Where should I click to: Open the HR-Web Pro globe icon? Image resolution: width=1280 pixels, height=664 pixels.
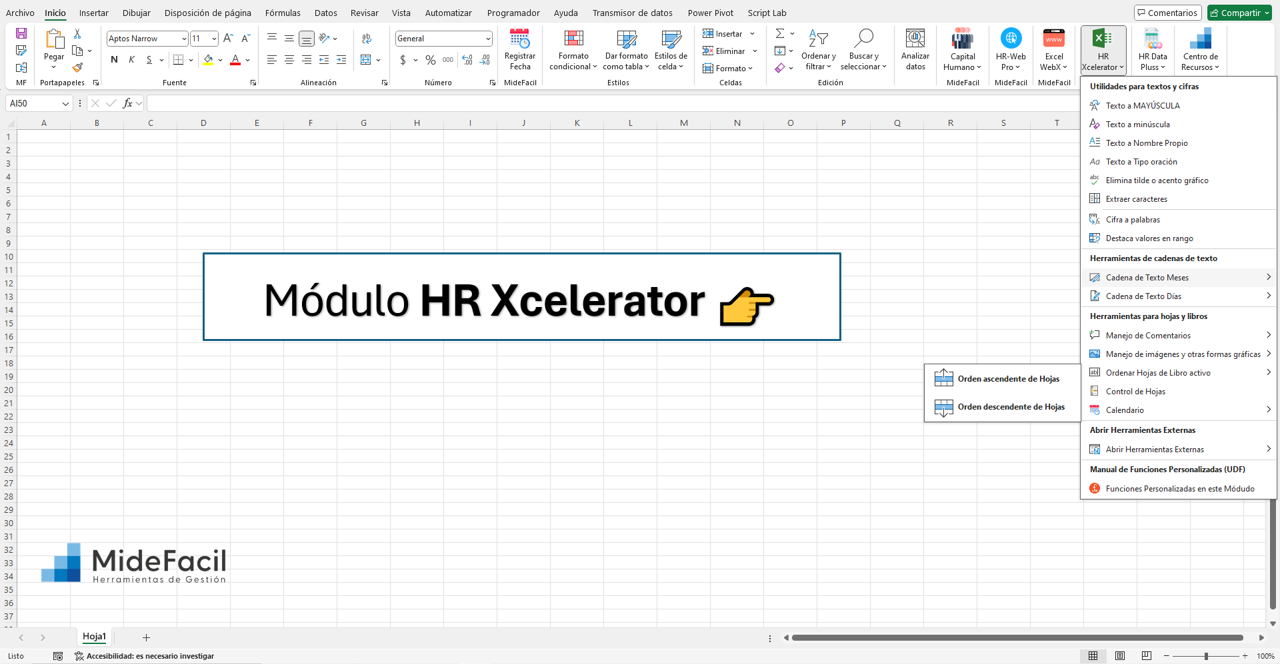pos(1011,38)
